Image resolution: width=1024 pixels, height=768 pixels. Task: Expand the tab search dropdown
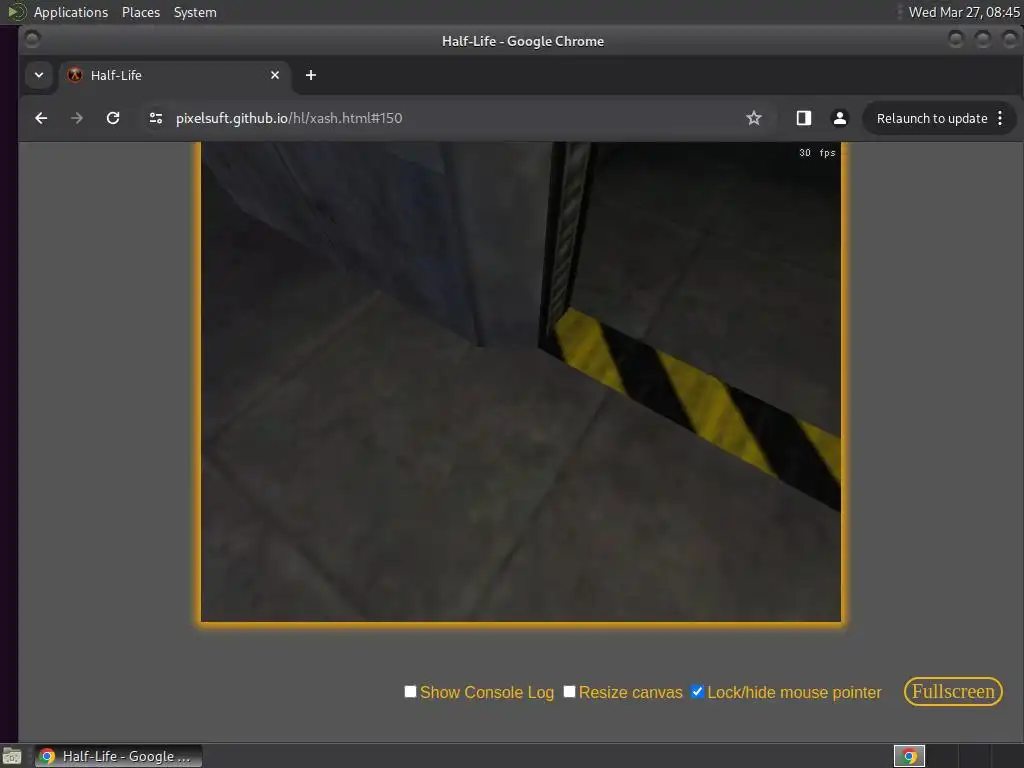[39, 75]
